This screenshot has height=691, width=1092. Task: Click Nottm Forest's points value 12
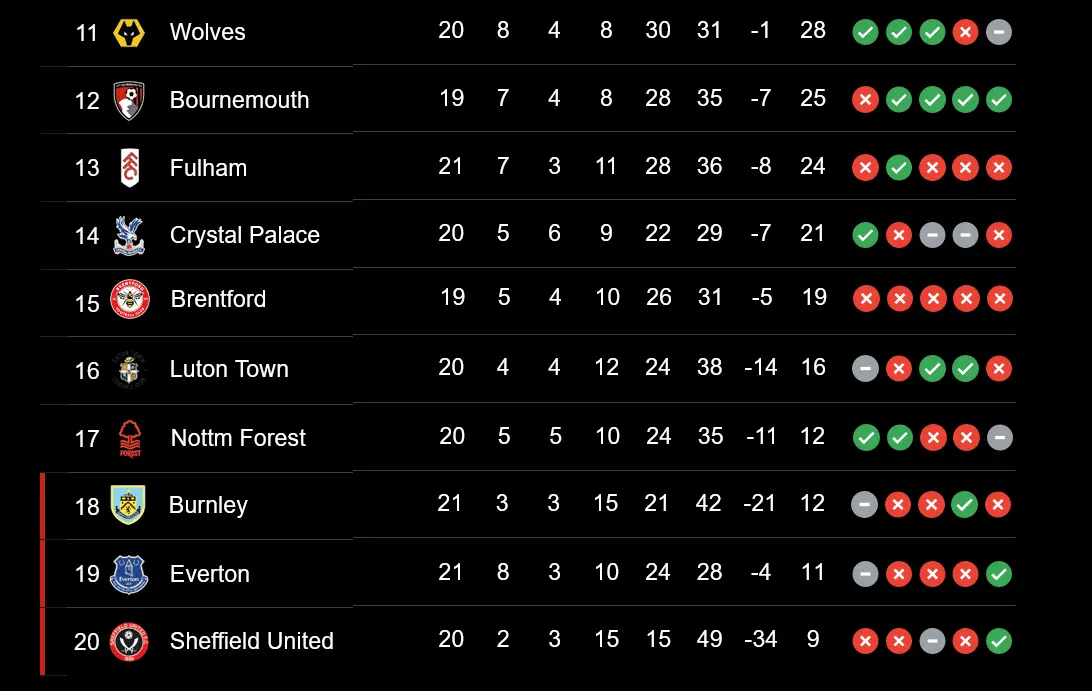point(812,436)
